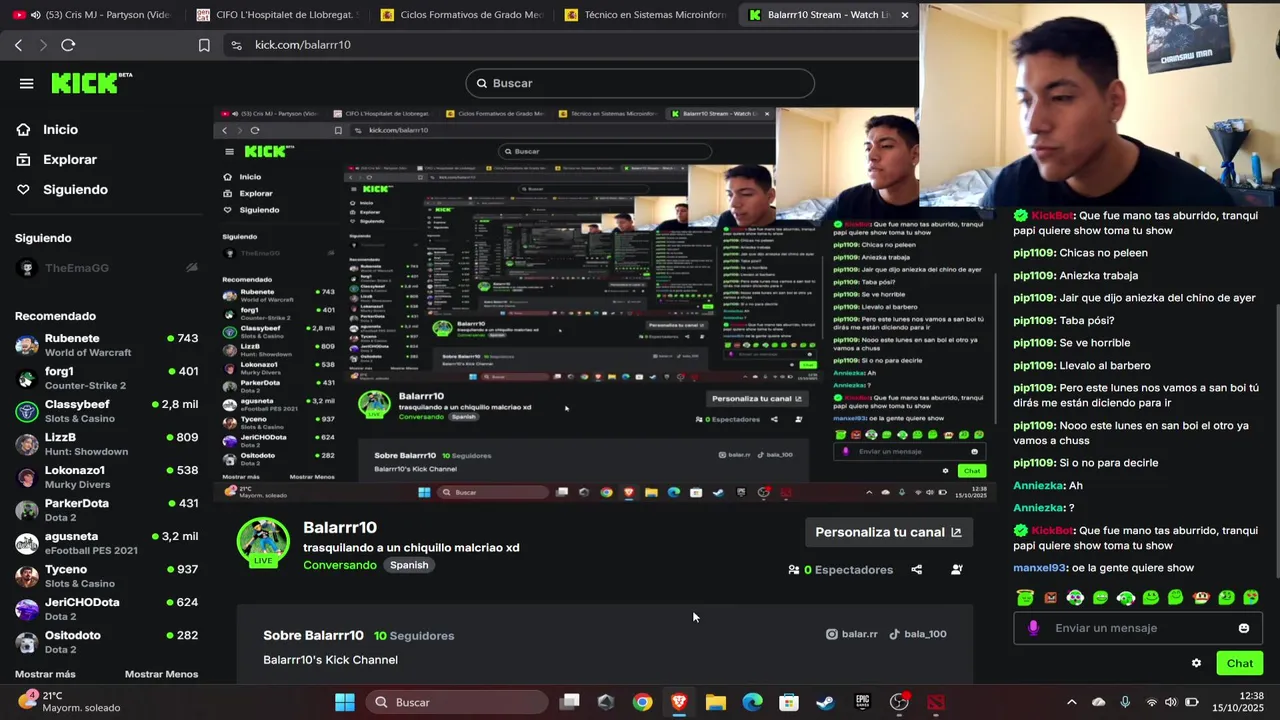
Task: Click Personaliza tu canal button
Action: (x=888, y=532)
